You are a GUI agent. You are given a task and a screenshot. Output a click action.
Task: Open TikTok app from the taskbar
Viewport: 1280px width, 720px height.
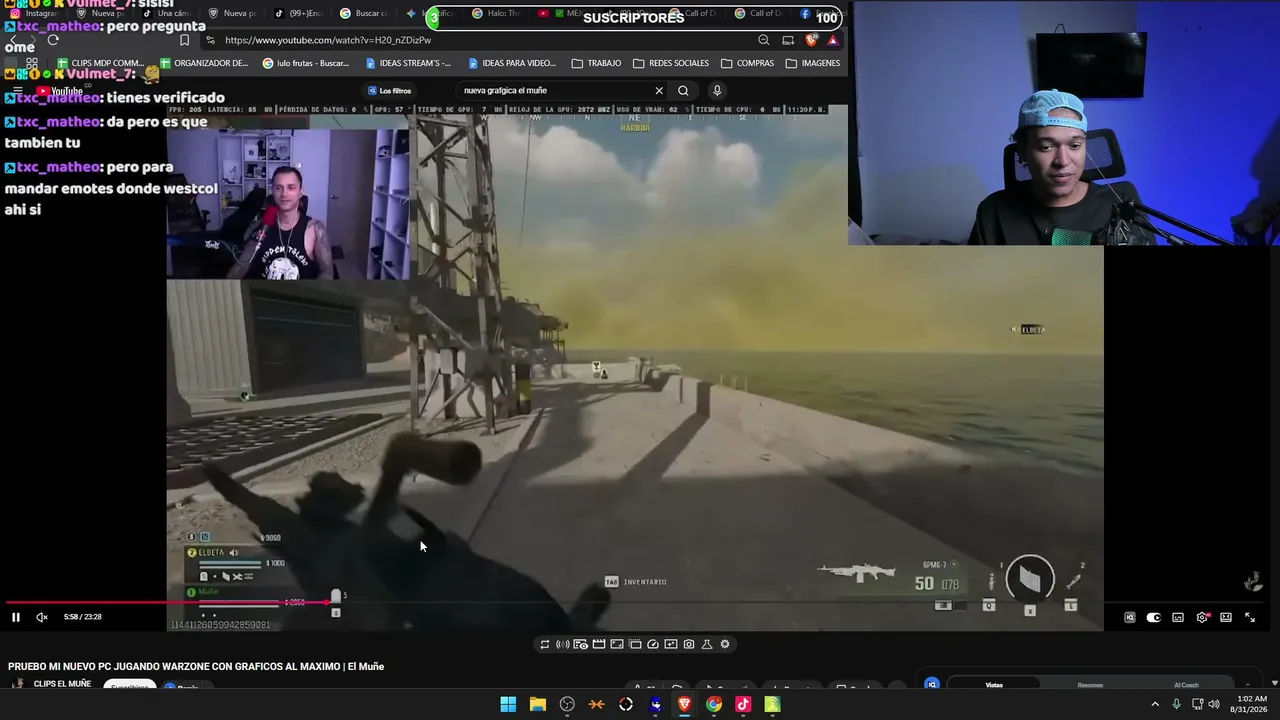click(x=743, y=704)
